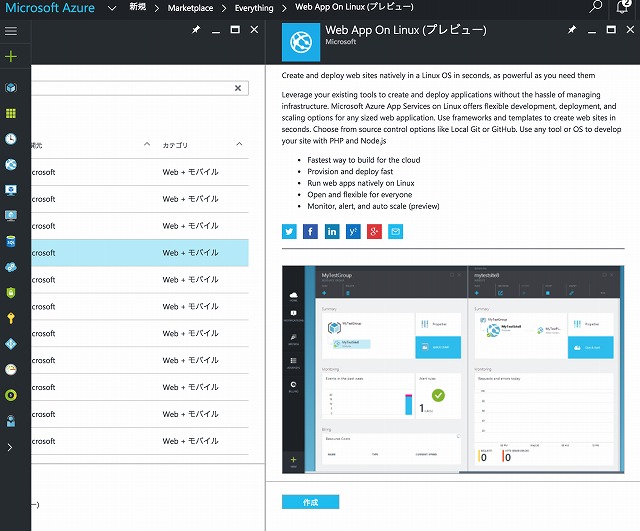Open the Recent clock icon in sidebar

click(x=11, y=139)
